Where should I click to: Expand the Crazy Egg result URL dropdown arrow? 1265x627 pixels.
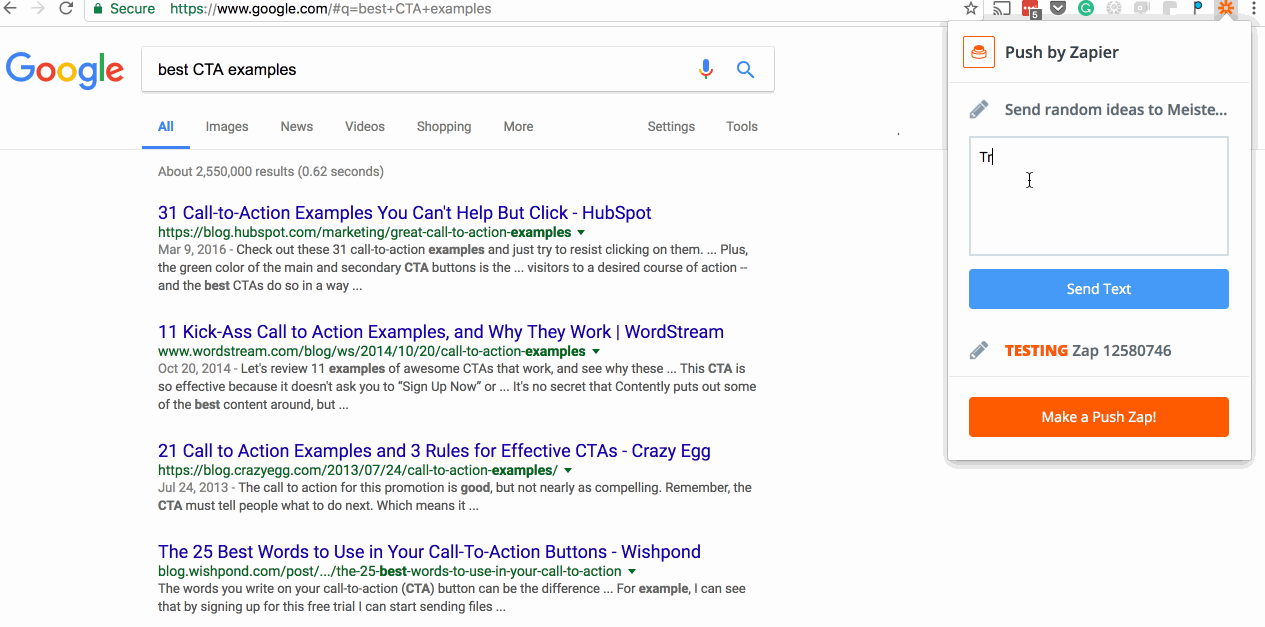pyautogui.click(x=568, y=470)
